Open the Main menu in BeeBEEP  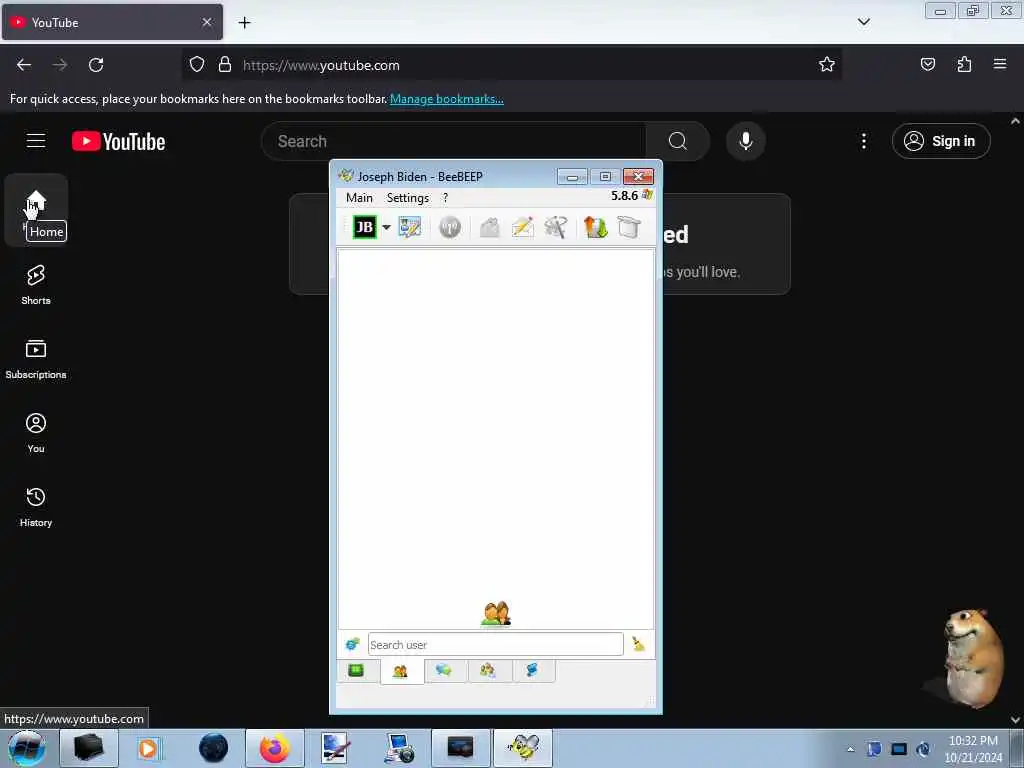[x=359, y=198]
